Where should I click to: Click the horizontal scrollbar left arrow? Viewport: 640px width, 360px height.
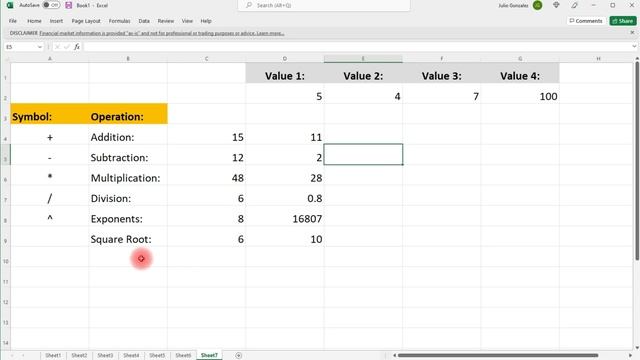point(394,356)
